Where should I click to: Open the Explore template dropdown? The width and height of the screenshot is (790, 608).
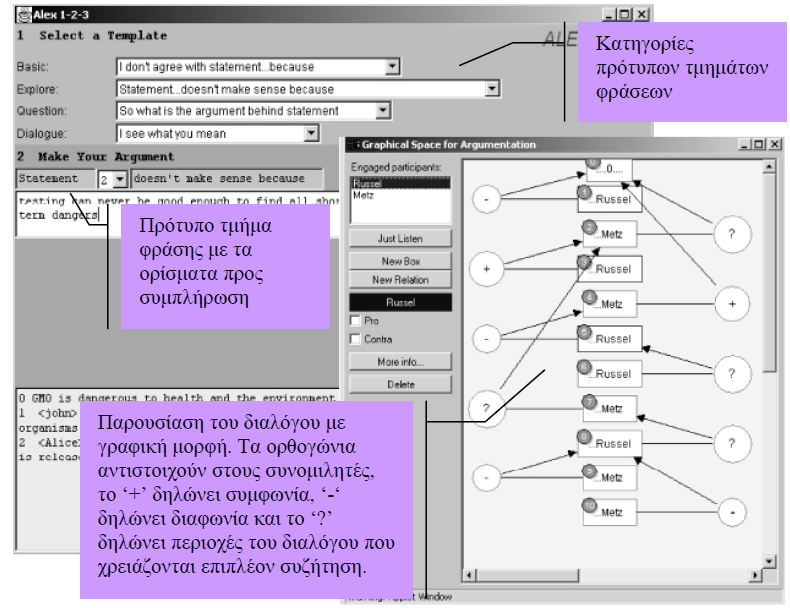pos(492,89)
